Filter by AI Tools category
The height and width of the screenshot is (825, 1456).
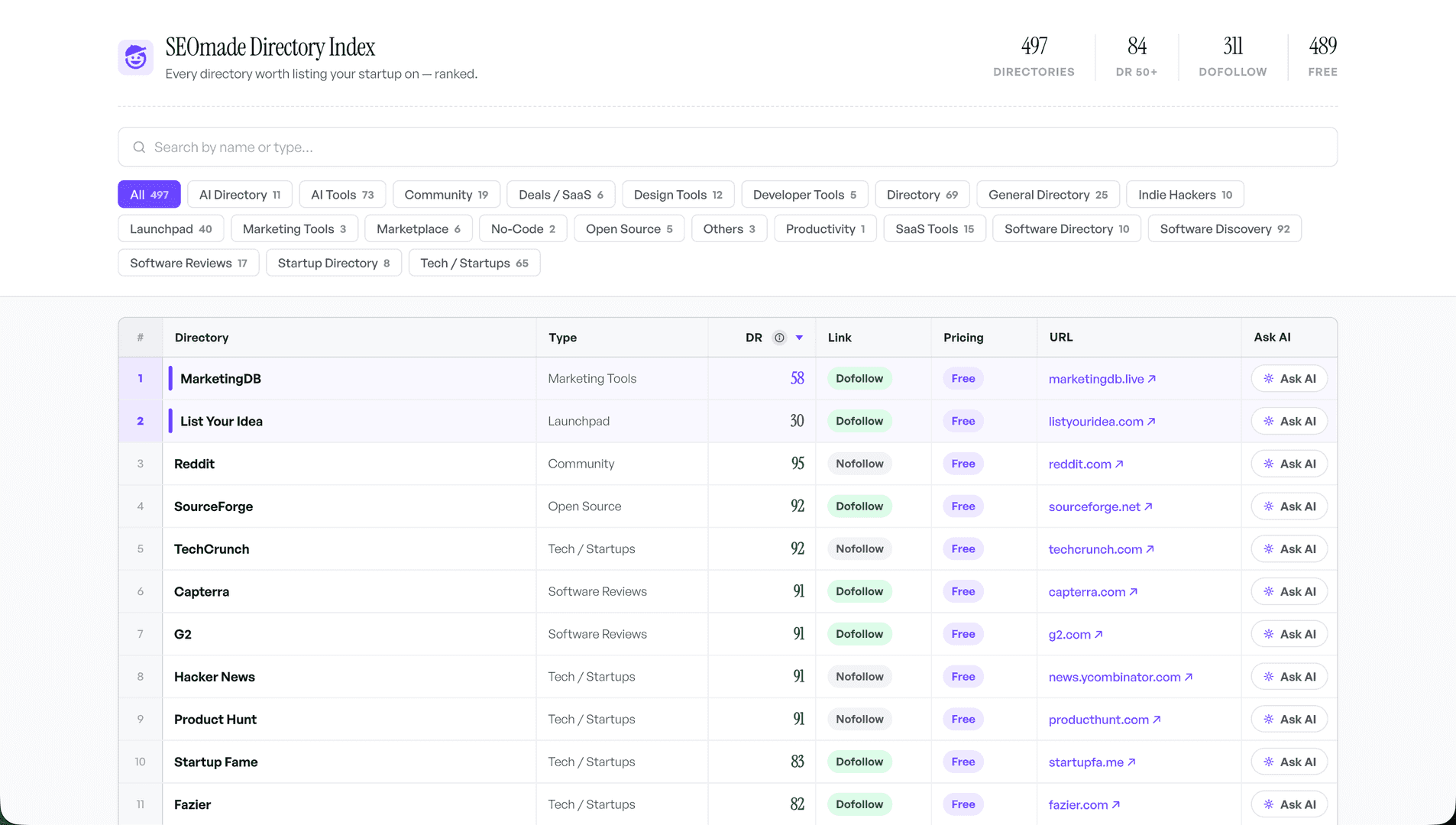pyautogui.click(x=342, y=195)
